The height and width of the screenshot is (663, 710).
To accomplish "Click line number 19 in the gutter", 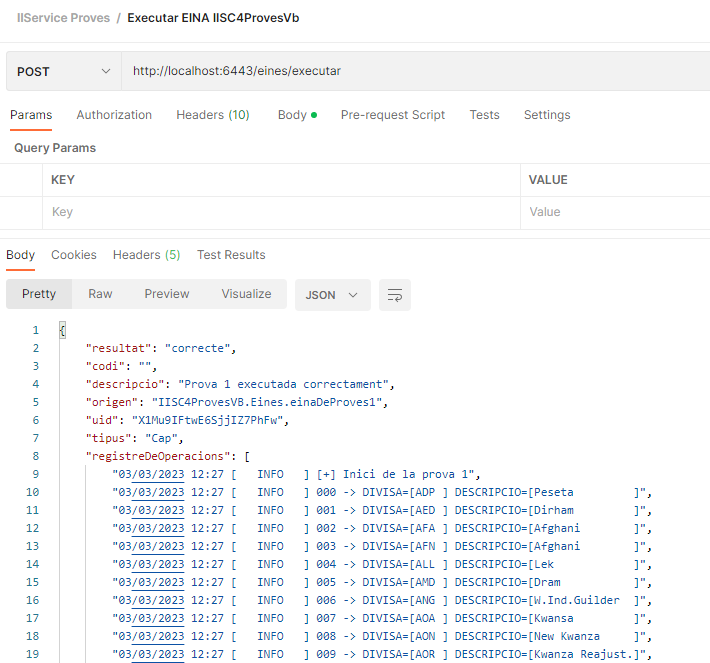I will coord(33,654).
